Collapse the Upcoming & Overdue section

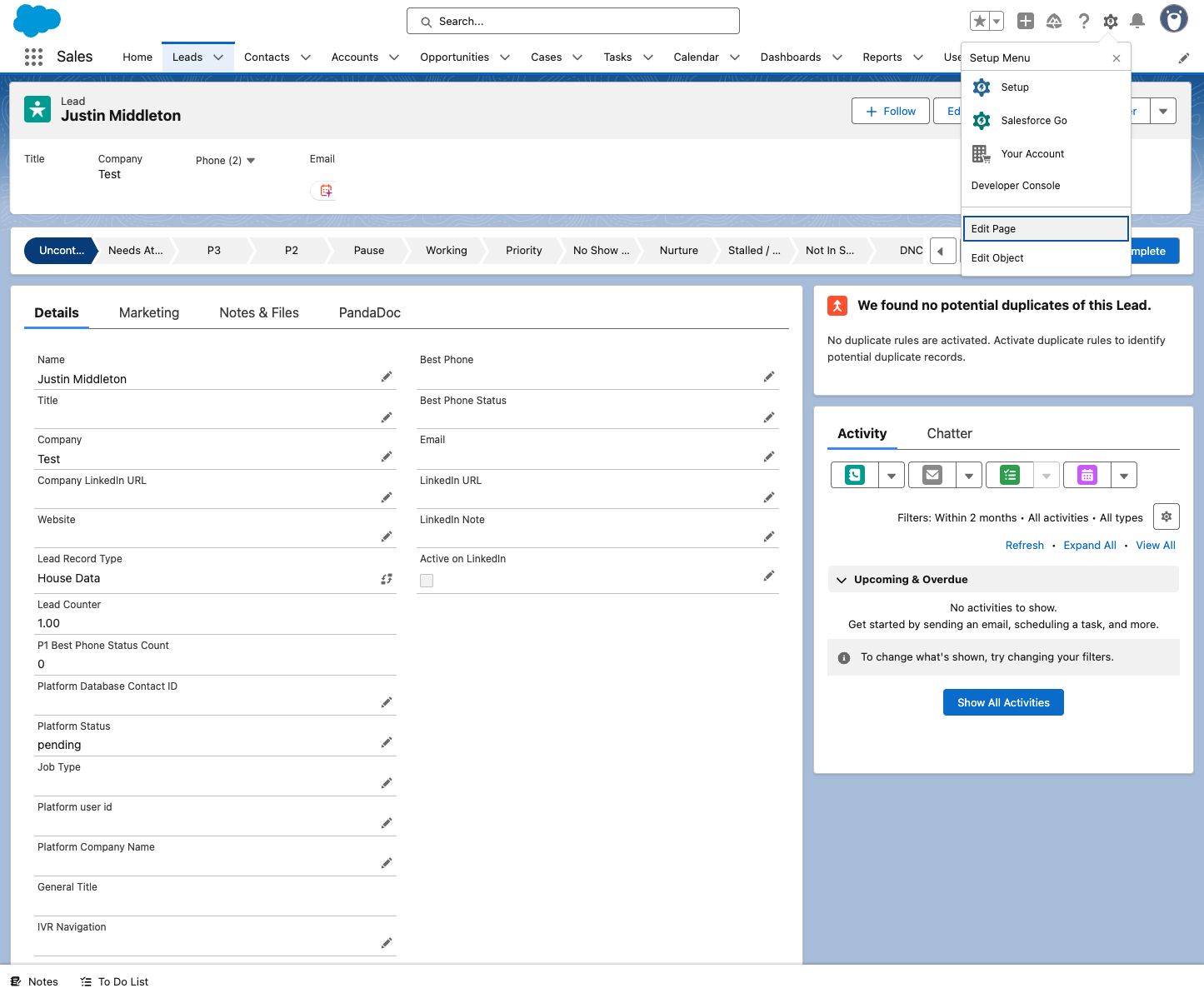click(x=842, y=580)
